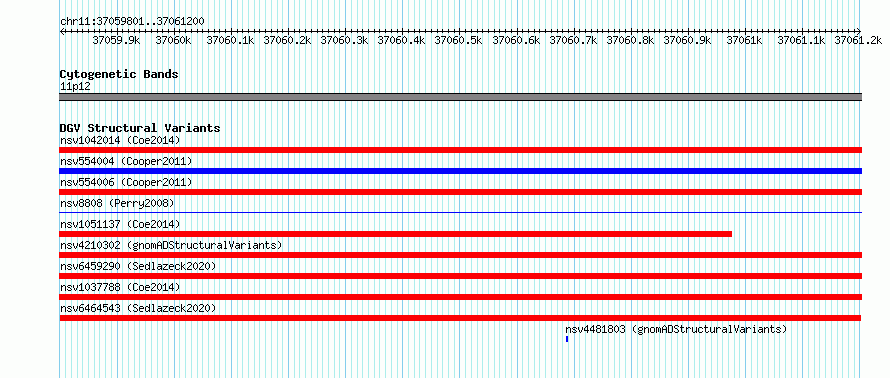Select the red bar under nsv554006

coord(460,192)
